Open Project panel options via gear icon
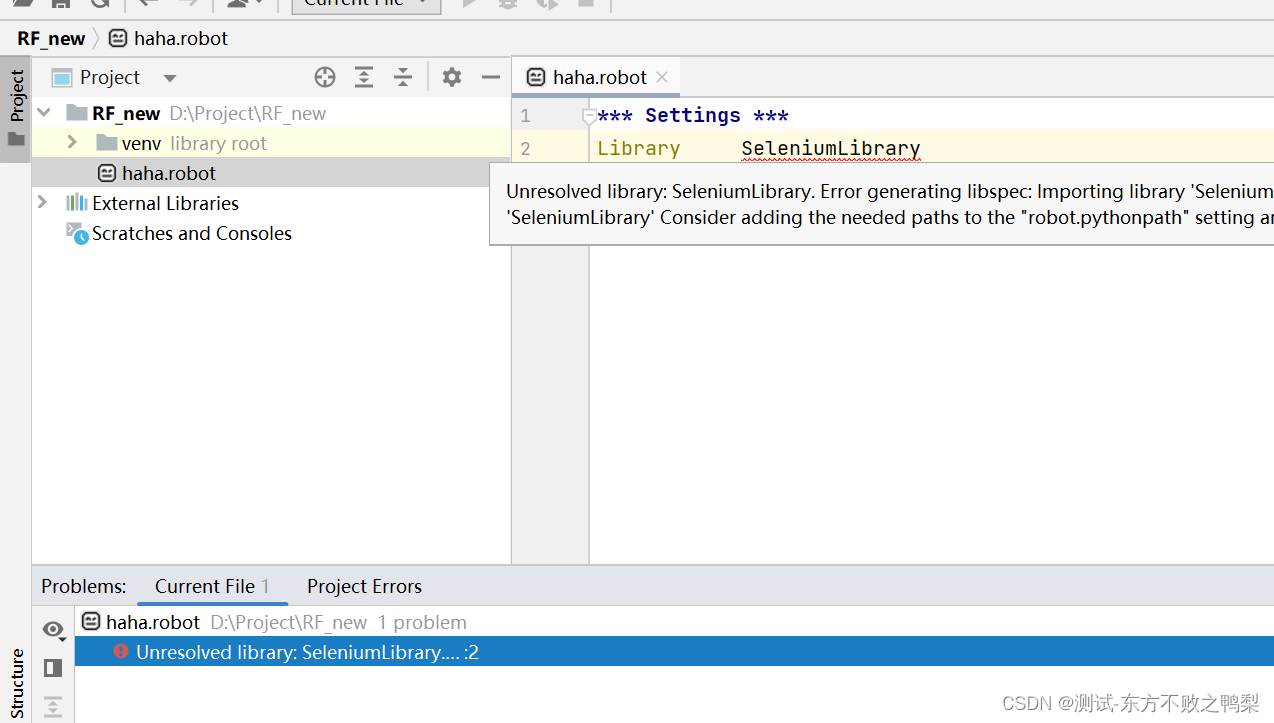1274x723 pixels. (x=451, y=77)
